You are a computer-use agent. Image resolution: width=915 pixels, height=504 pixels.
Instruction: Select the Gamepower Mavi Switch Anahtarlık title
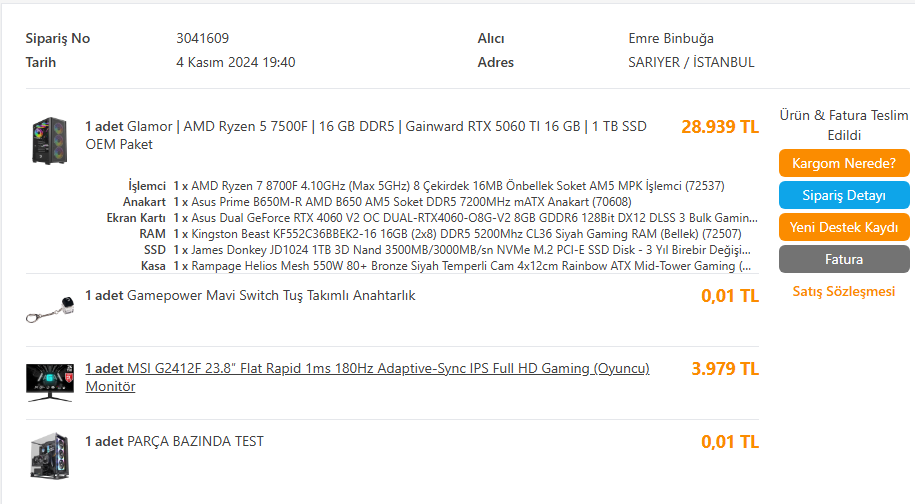pyautogui.click(x=250, y=296)
